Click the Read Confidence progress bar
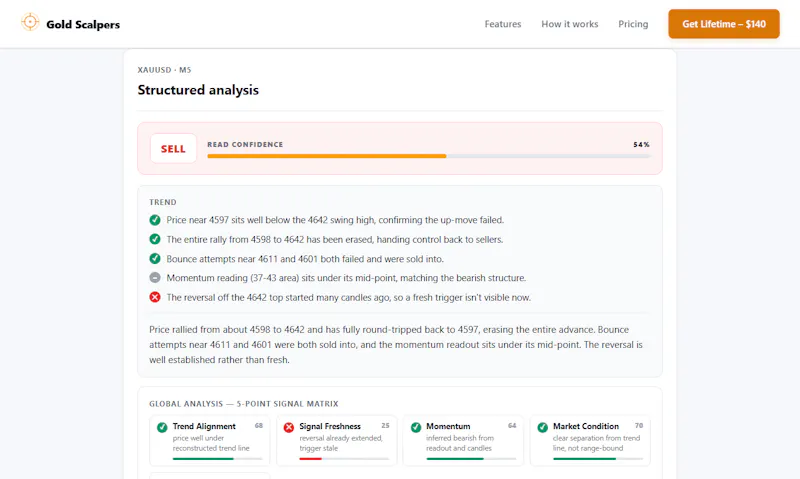 [429, 156]
